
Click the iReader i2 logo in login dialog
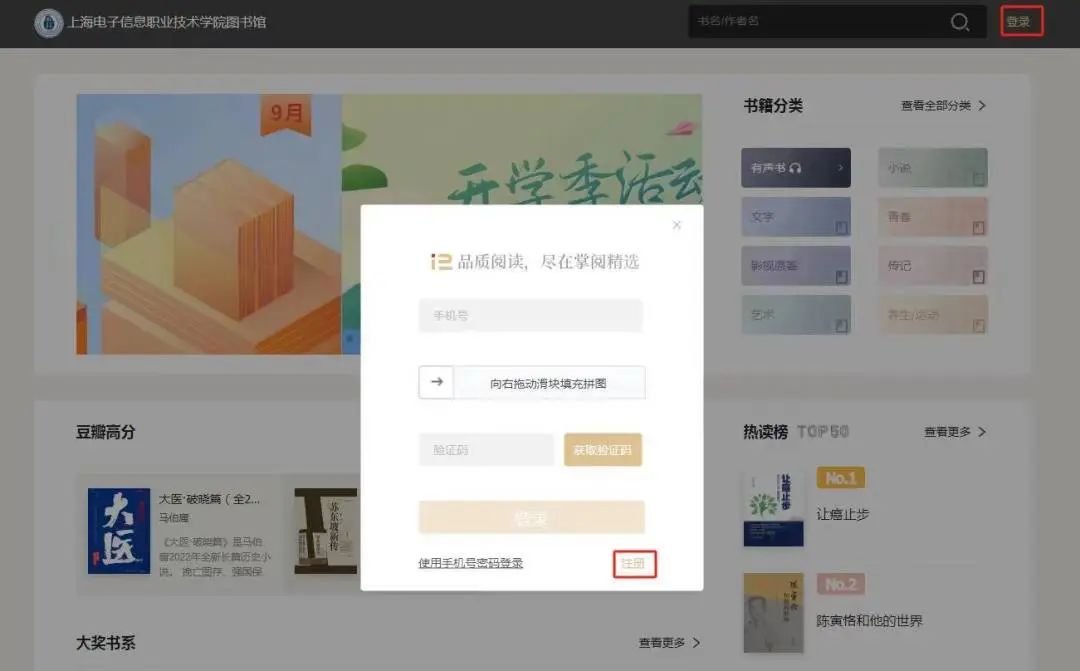[x=442, y=261]
